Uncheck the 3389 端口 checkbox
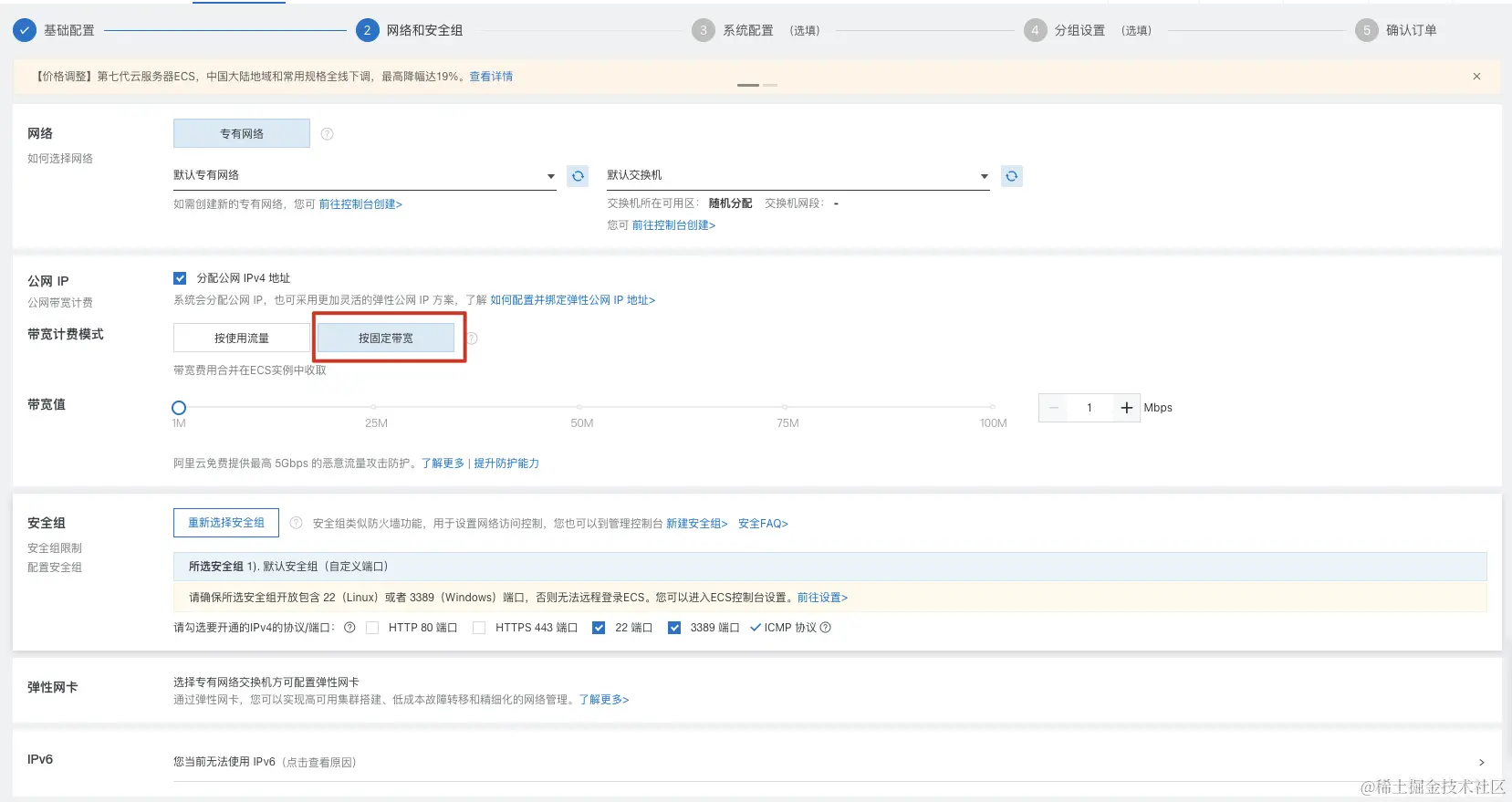 point(674,628)
